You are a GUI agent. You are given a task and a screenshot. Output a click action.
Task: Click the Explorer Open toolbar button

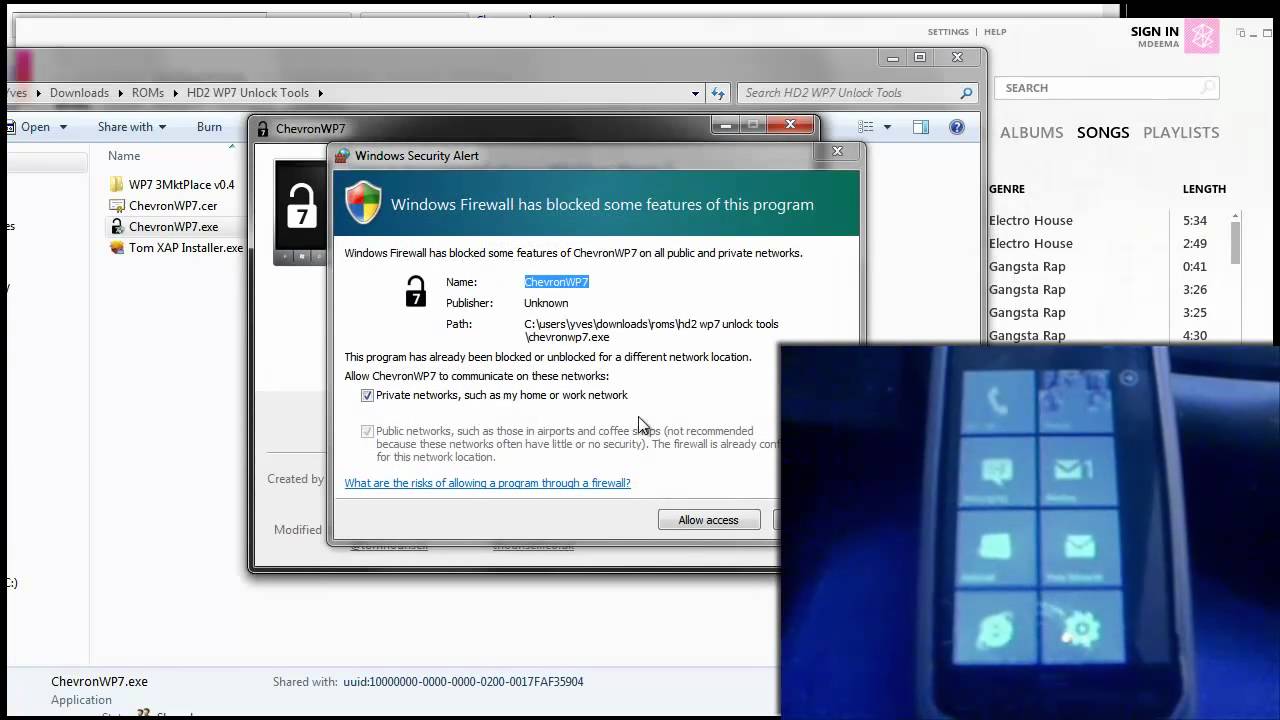click(x=35, y=127)
